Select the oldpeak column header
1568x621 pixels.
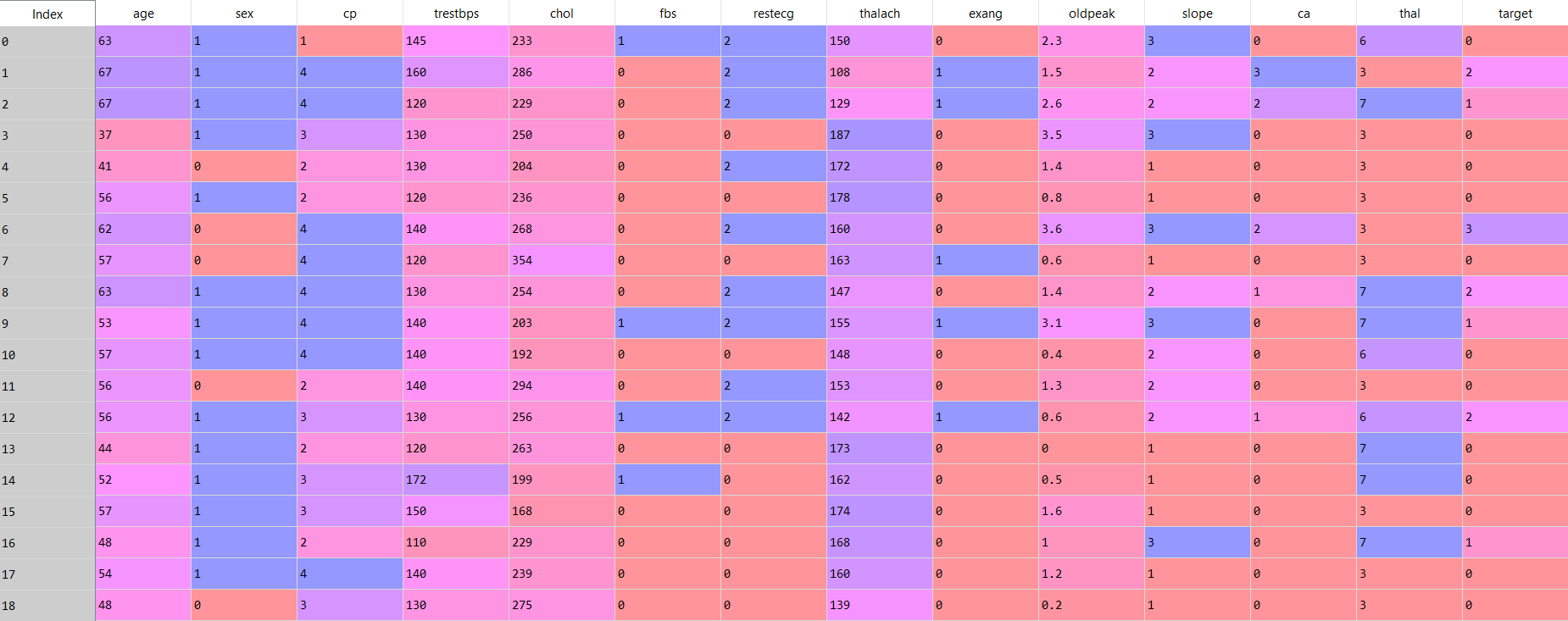tap(1091, 14)
